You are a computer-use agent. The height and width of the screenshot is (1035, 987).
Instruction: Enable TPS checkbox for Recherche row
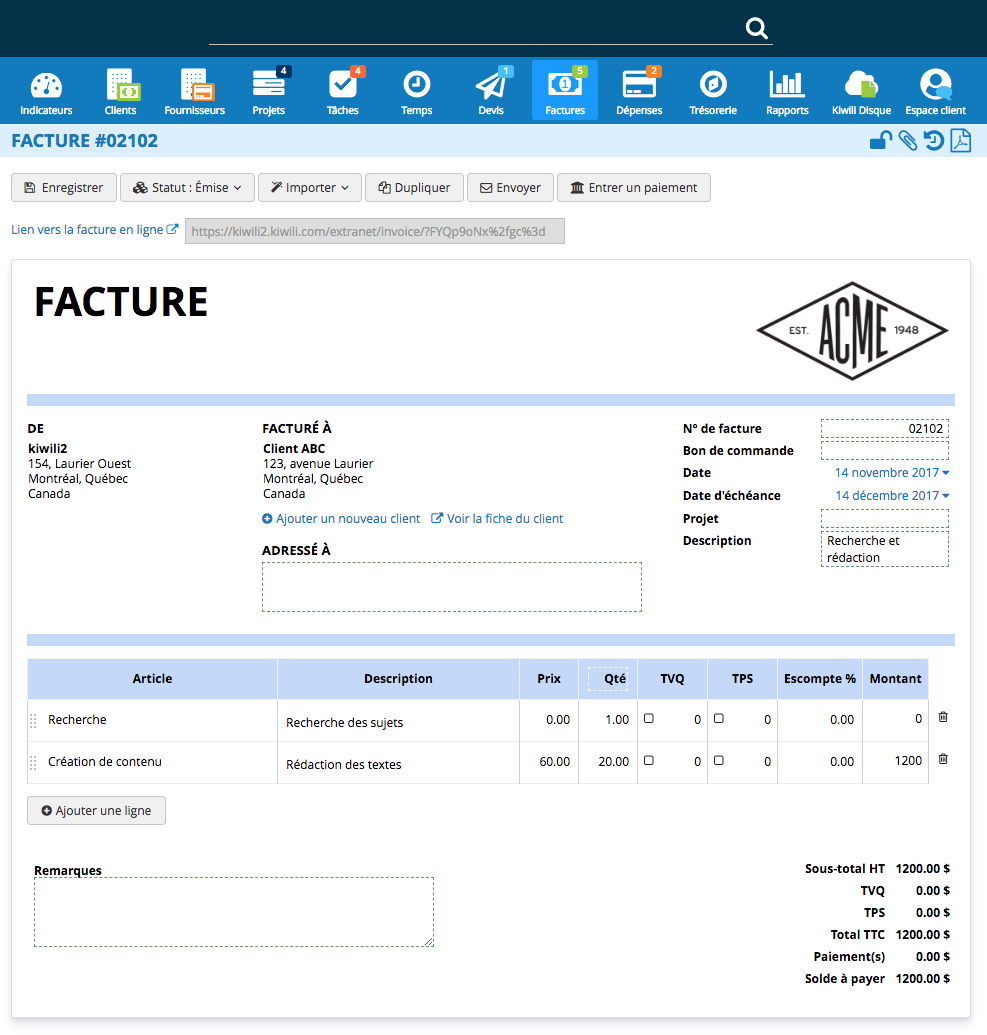pos(718,718)
